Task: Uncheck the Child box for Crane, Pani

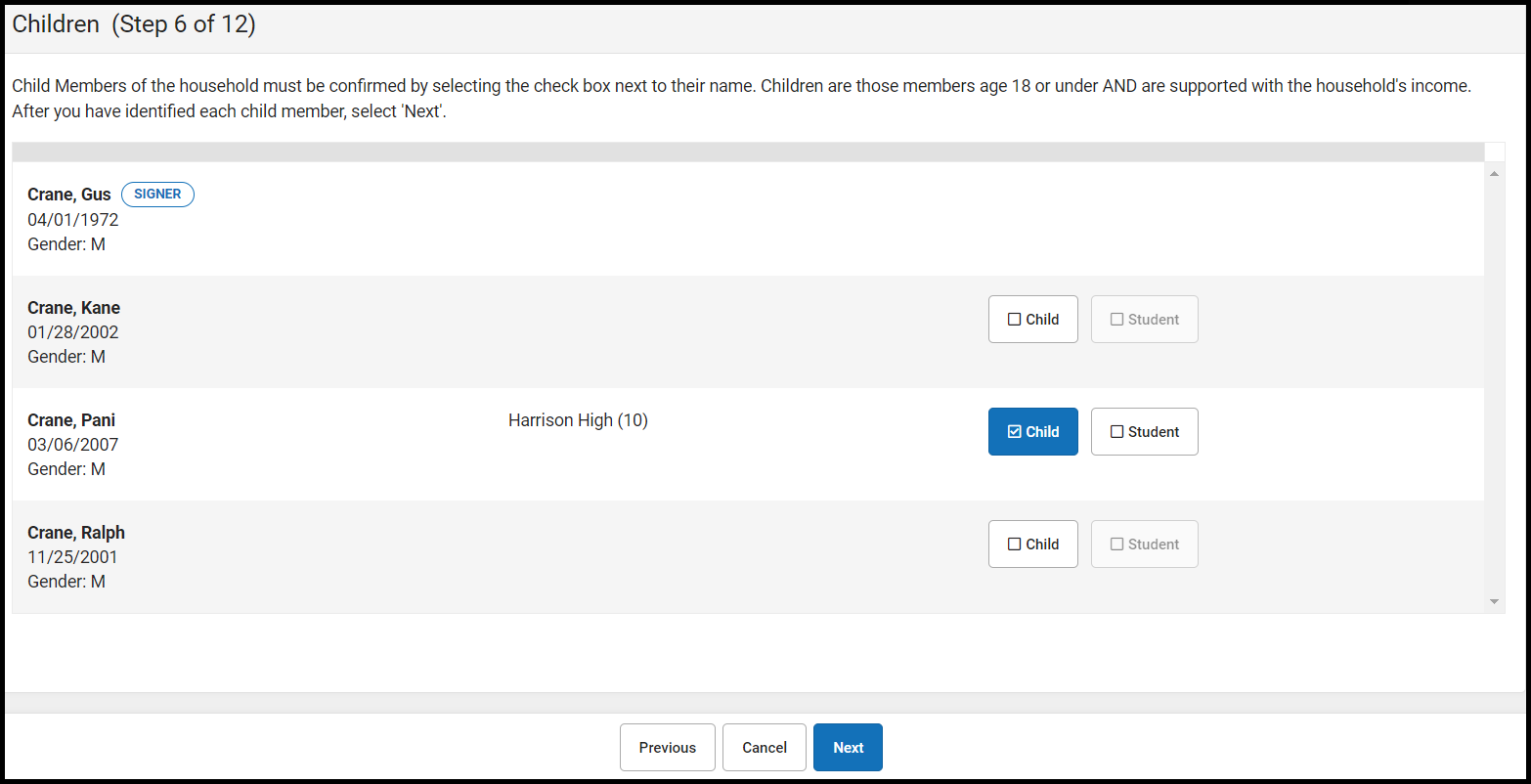Action: pos(1032,432)
